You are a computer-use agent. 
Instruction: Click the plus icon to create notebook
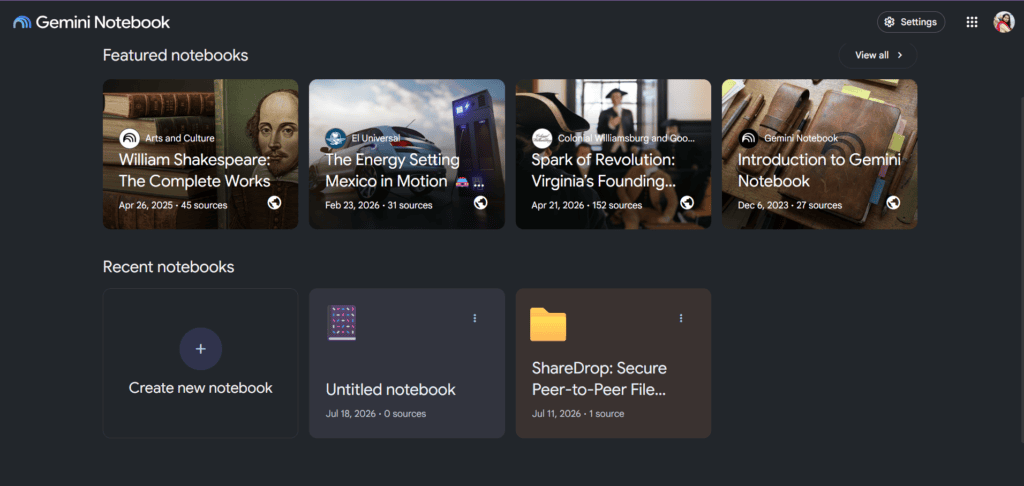pos(200,349)
